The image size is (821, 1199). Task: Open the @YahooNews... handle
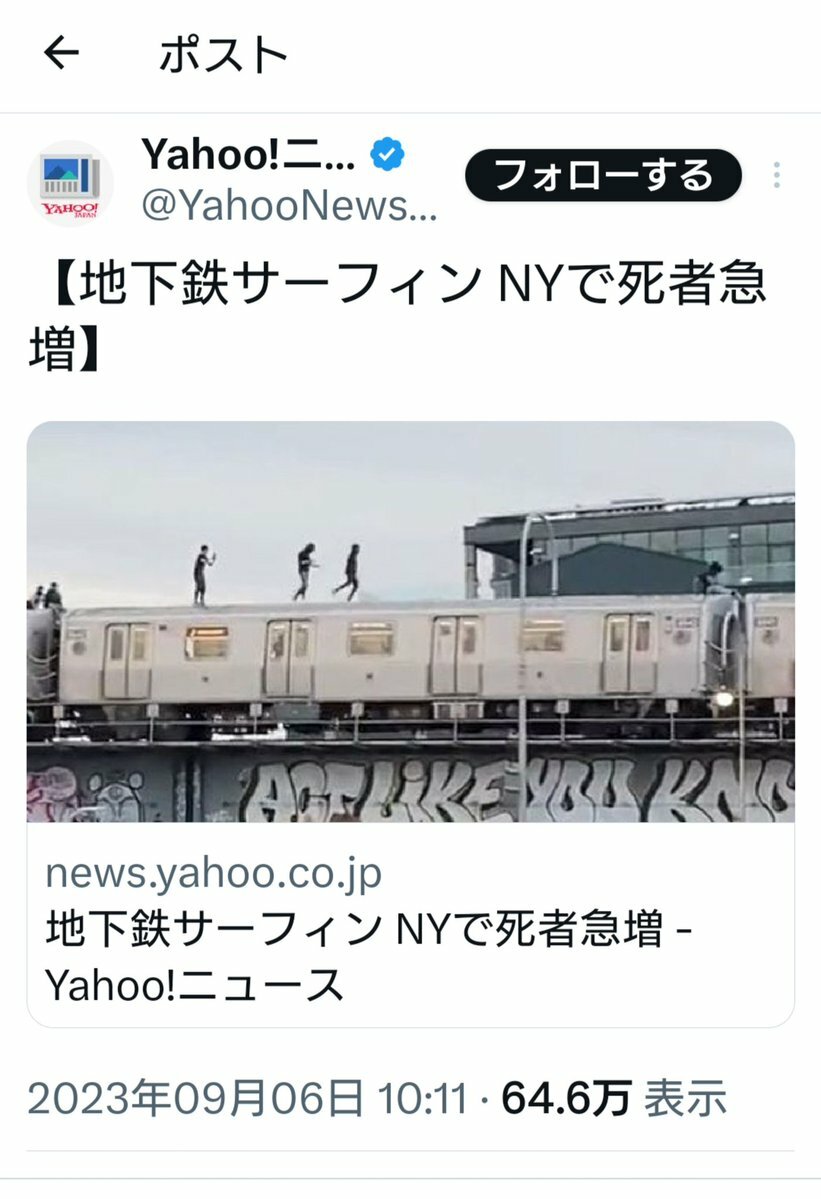pos(289,206)
